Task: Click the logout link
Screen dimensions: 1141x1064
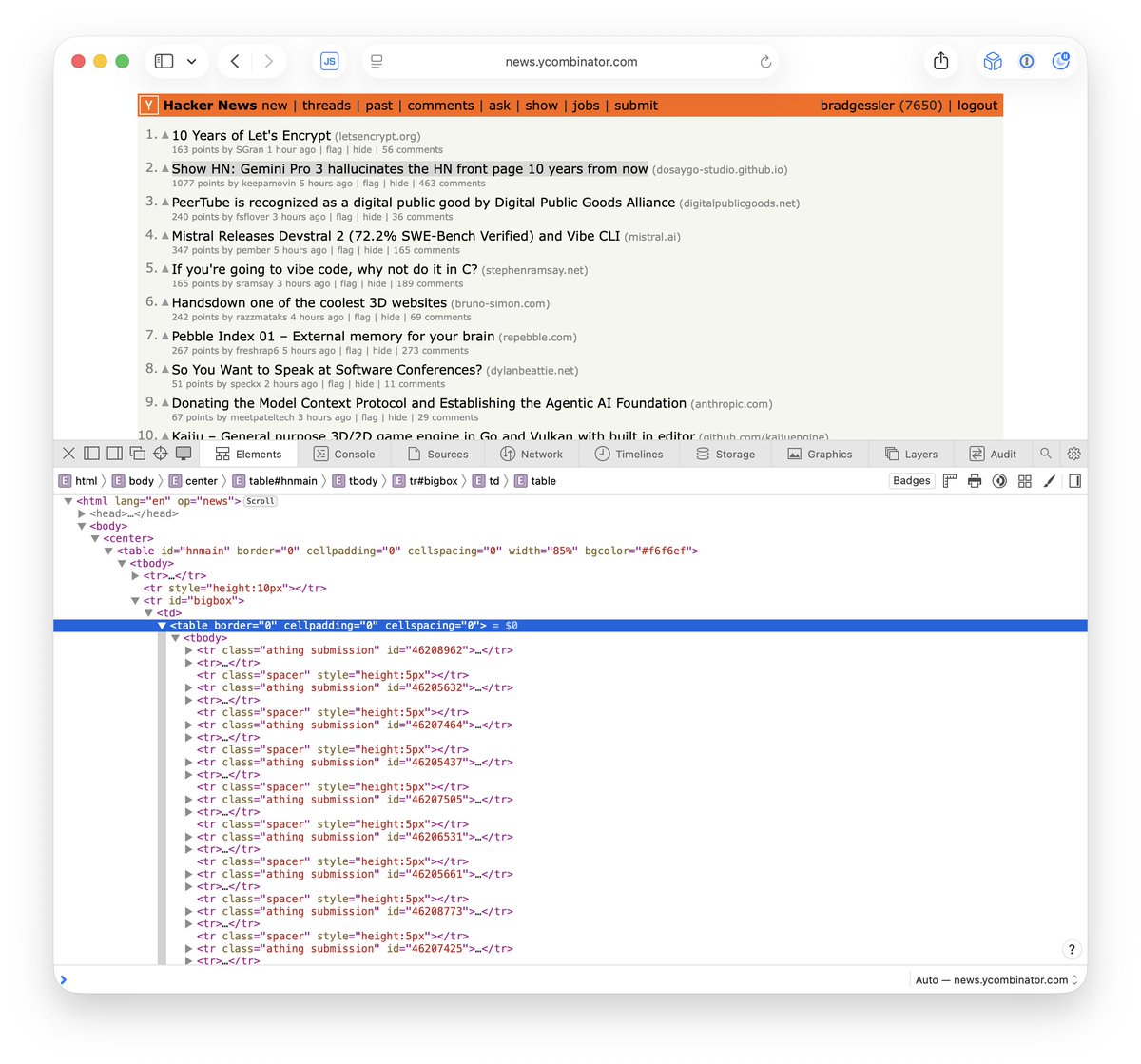Action: (x=977, y=106)
